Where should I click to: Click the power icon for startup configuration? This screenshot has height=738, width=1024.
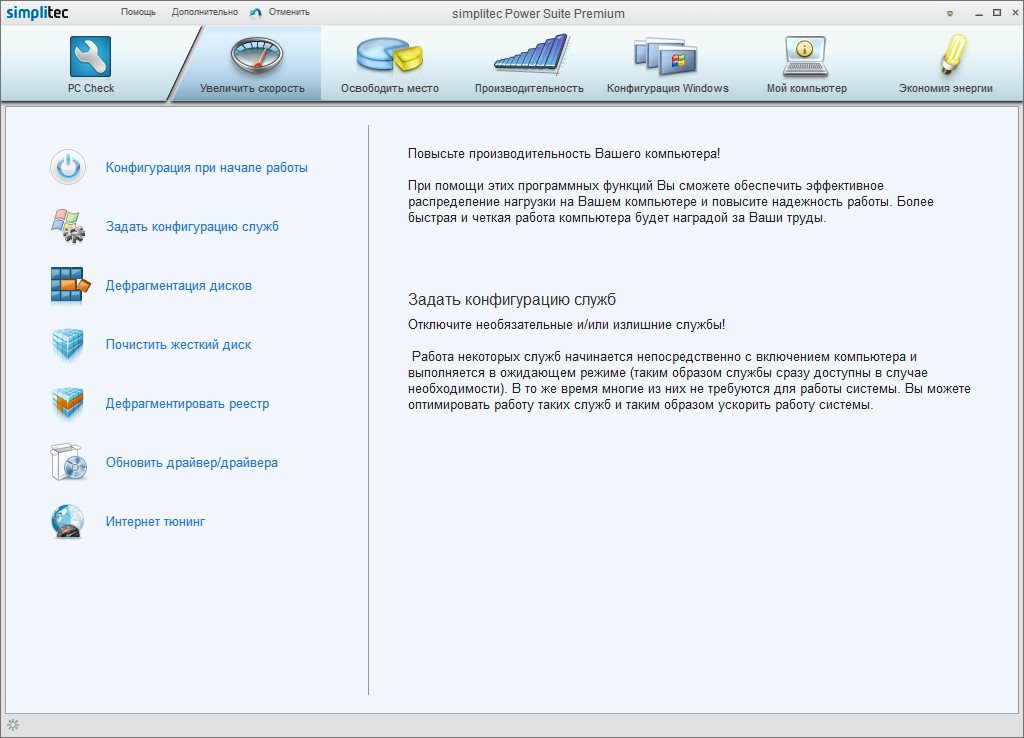coord(68,167)
